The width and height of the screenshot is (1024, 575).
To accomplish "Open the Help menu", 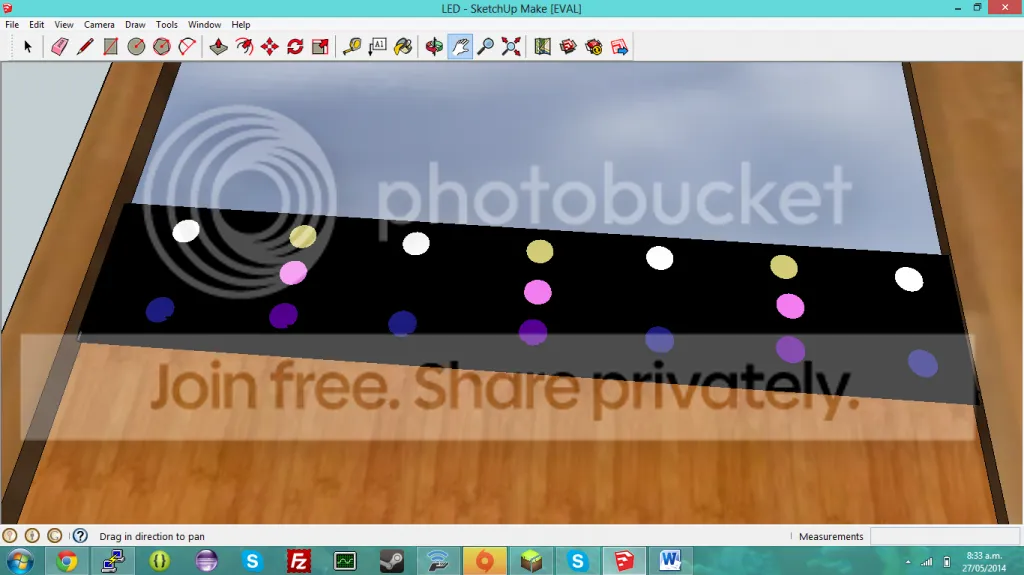I will 241,24.
